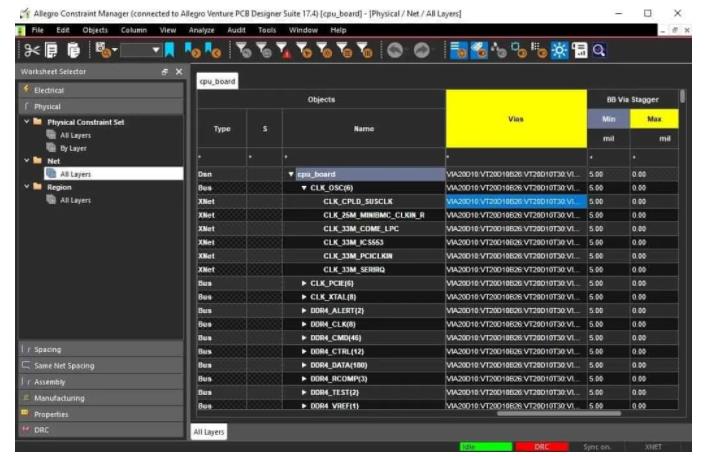The height and width of the screenshot is (456, 705).
Task: Collapse the CLK_OSC(6) bus row
Action: click(304, 188)
